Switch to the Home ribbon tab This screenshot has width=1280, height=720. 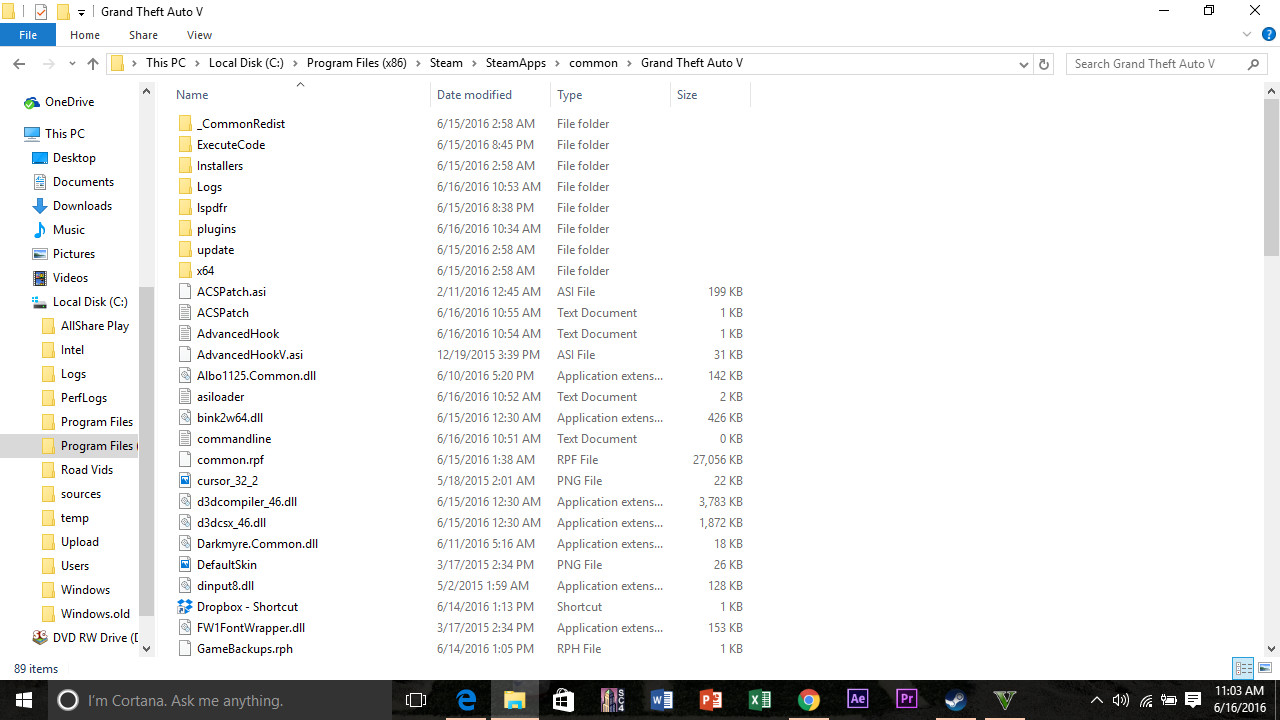point(85,35)
